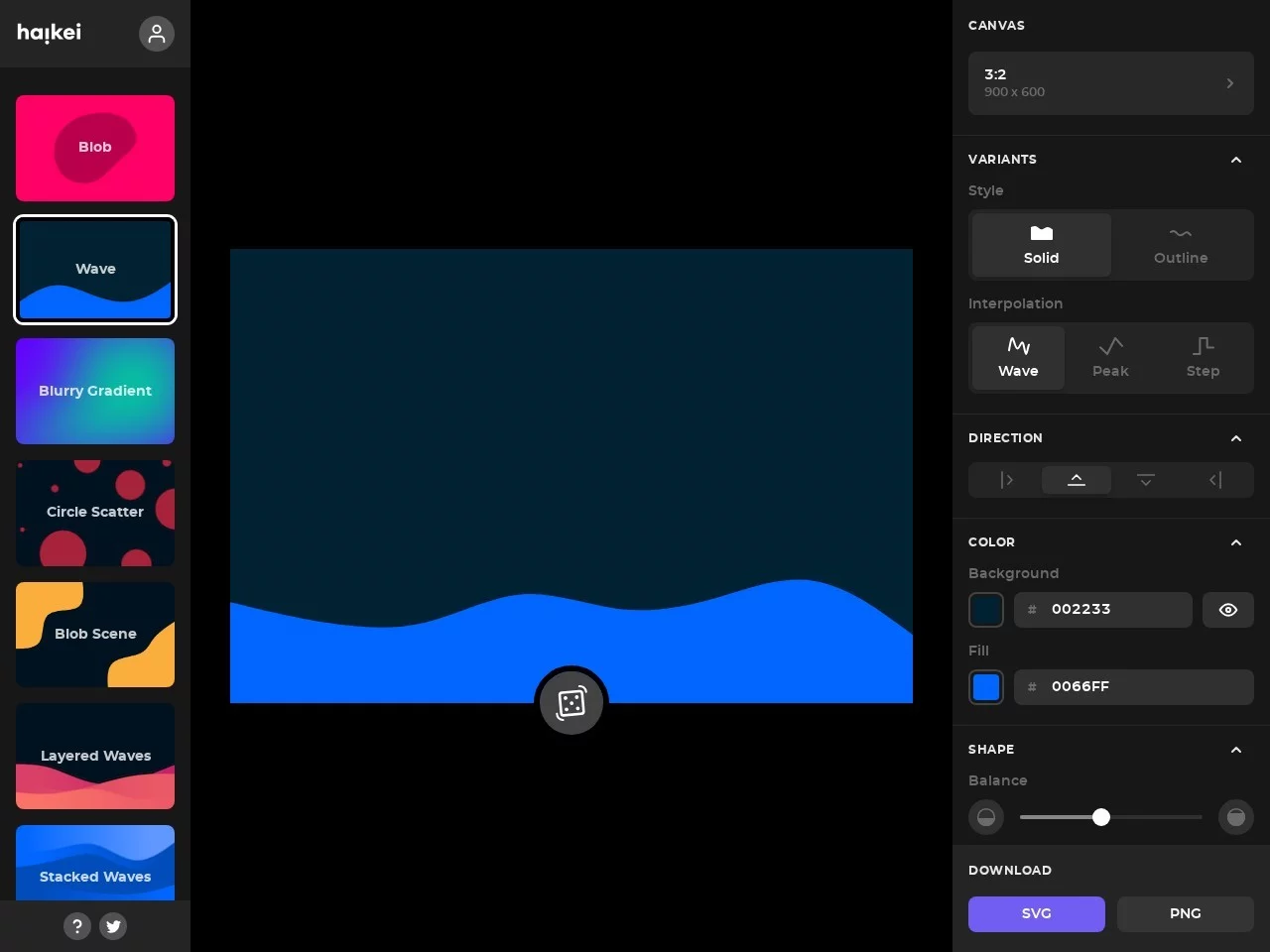Switch style to Outline

1180,244
